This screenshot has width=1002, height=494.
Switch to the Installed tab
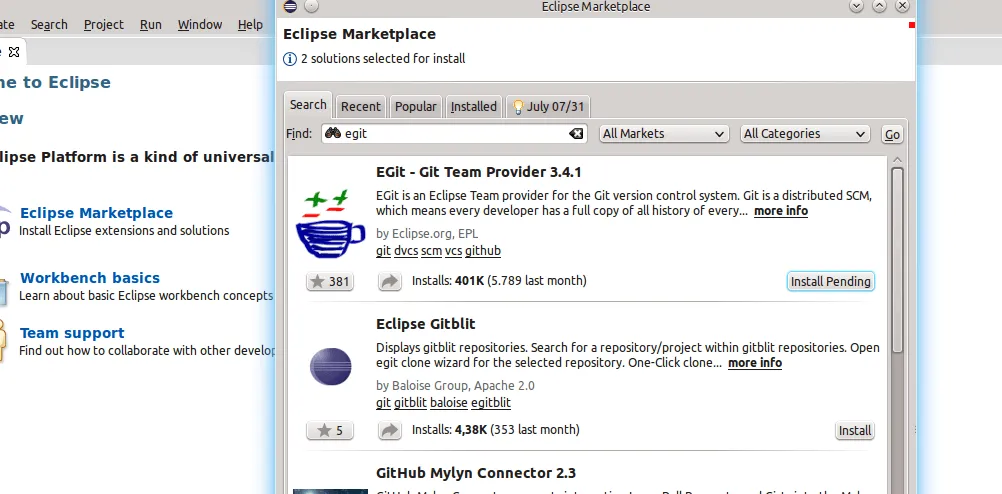(473, 107)
